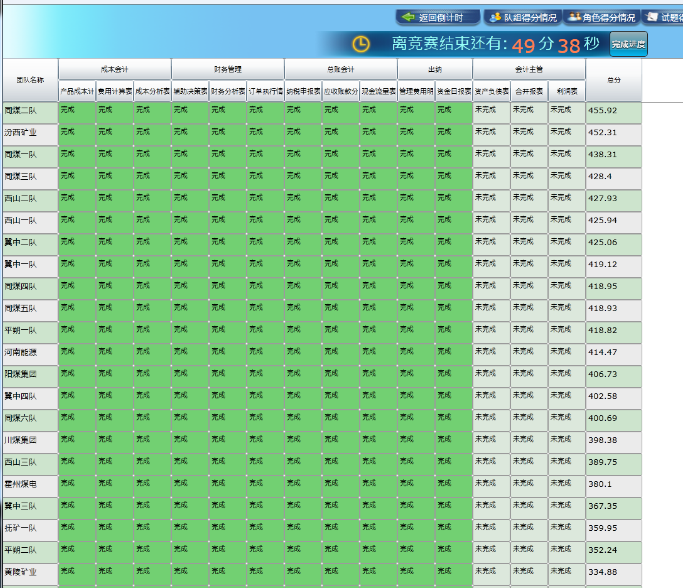Image resolution: width=683 pixels, height=588 pixels.
Task: Click the orange clock icon beside the countdown
Action: click(361, 44)
